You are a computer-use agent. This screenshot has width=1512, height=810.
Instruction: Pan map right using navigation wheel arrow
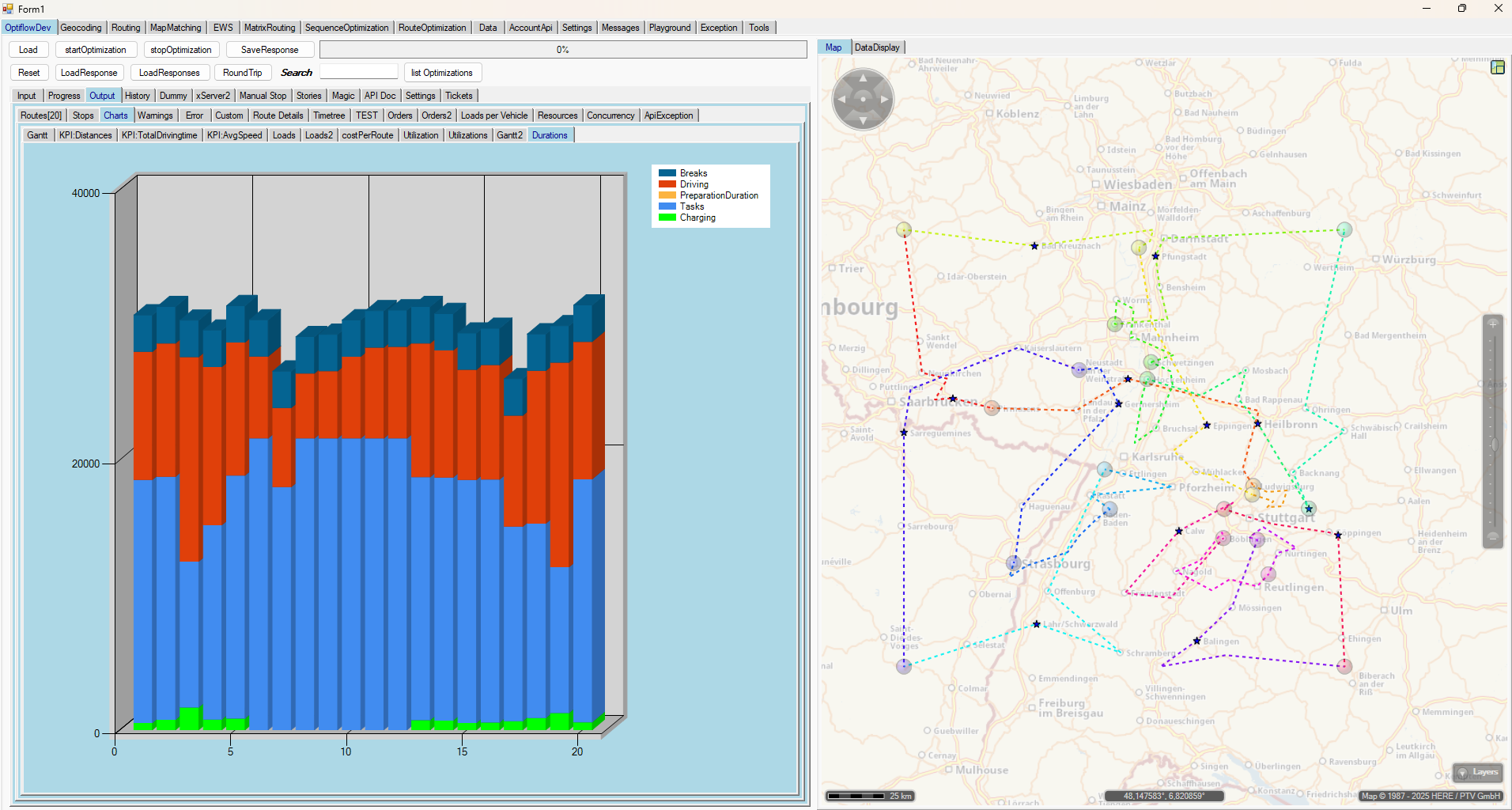click(884, 100)
